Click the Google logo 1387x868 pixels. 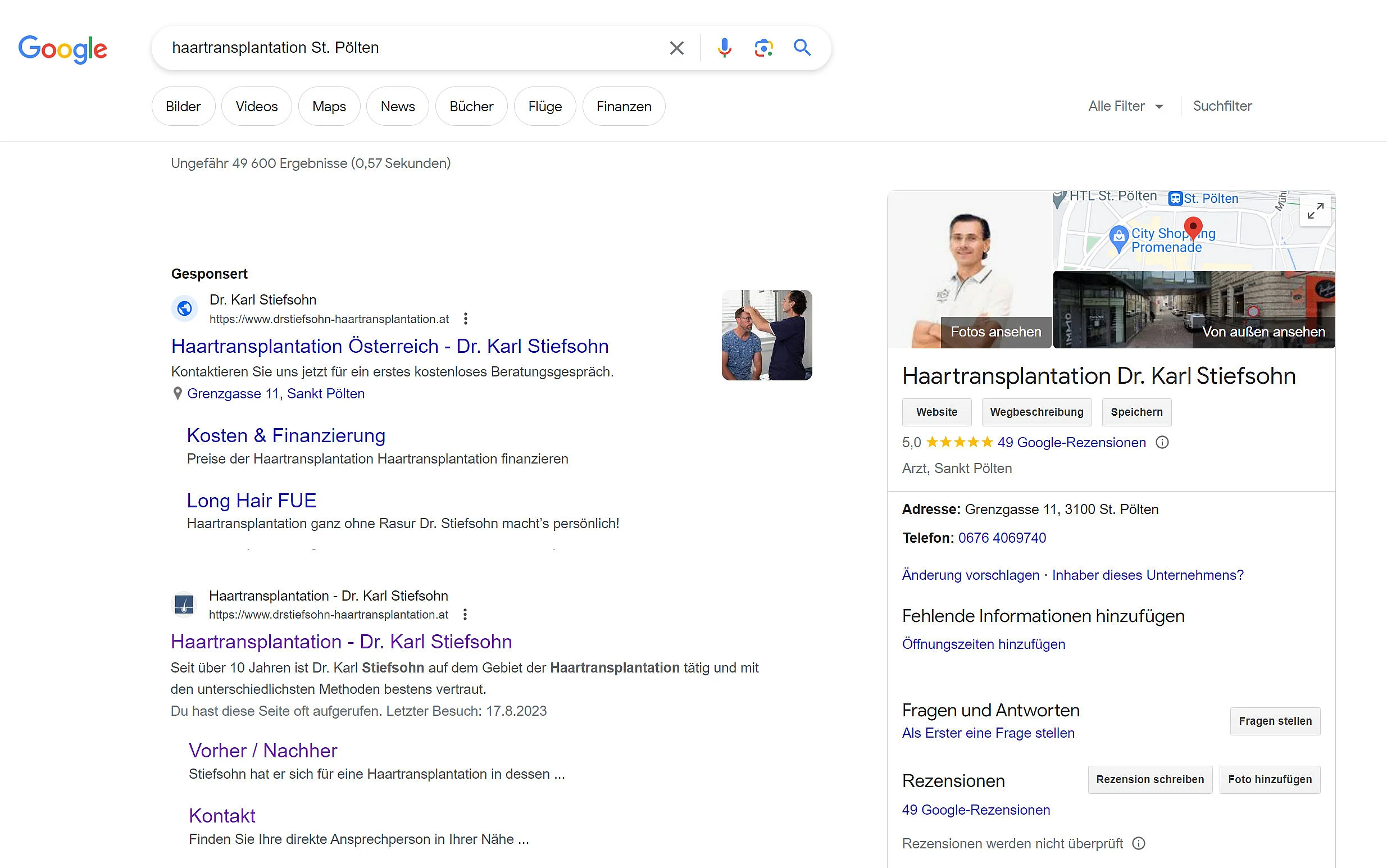coord(62,49)
